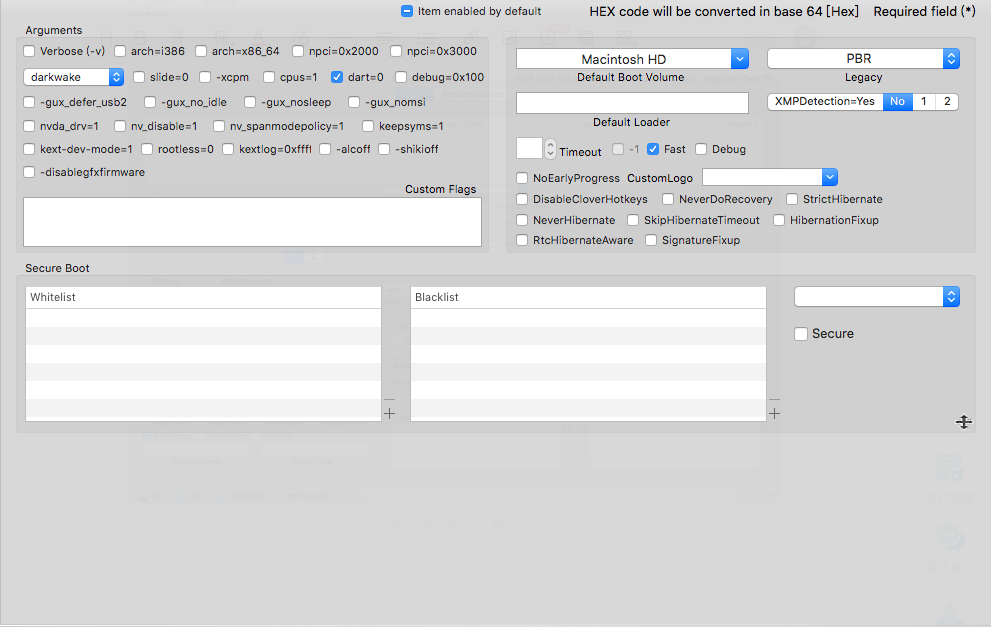Tick the npci=0x3000 checkbox
Viewport: 991px width, 627px height.
point(396,51)
